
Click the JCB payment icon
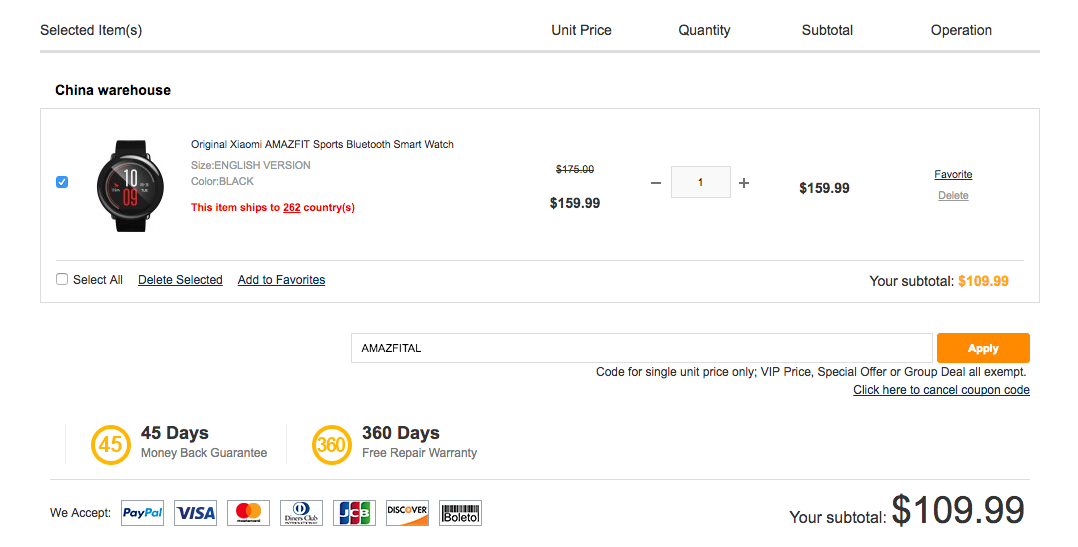pos(354,513)
